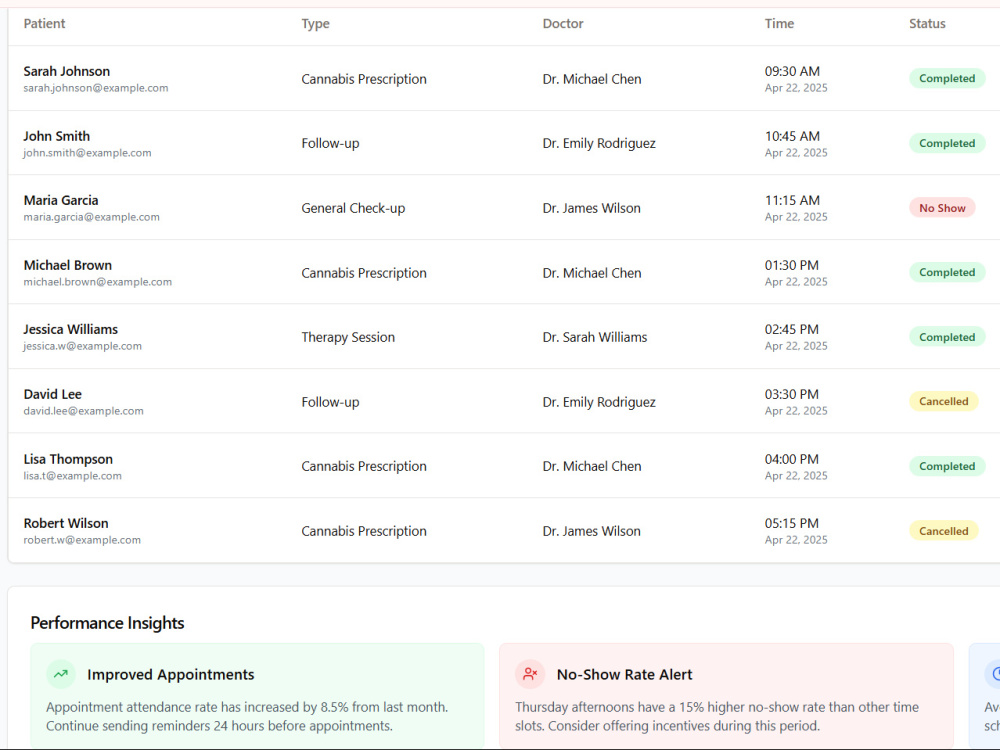
Task: Click email sarah.johnson@example.com
Action: (x=96, y=88)
